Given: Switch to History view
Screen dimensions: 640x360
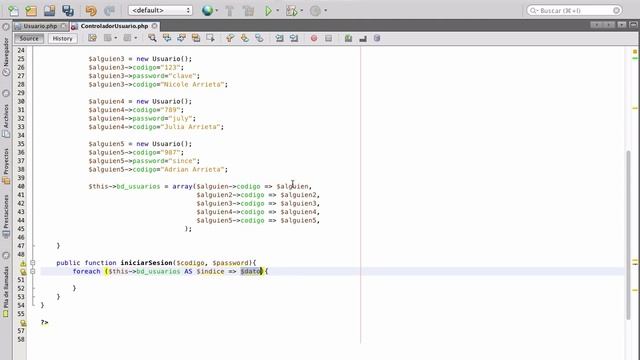Looking at the screenshot, I should click(62, 38).
